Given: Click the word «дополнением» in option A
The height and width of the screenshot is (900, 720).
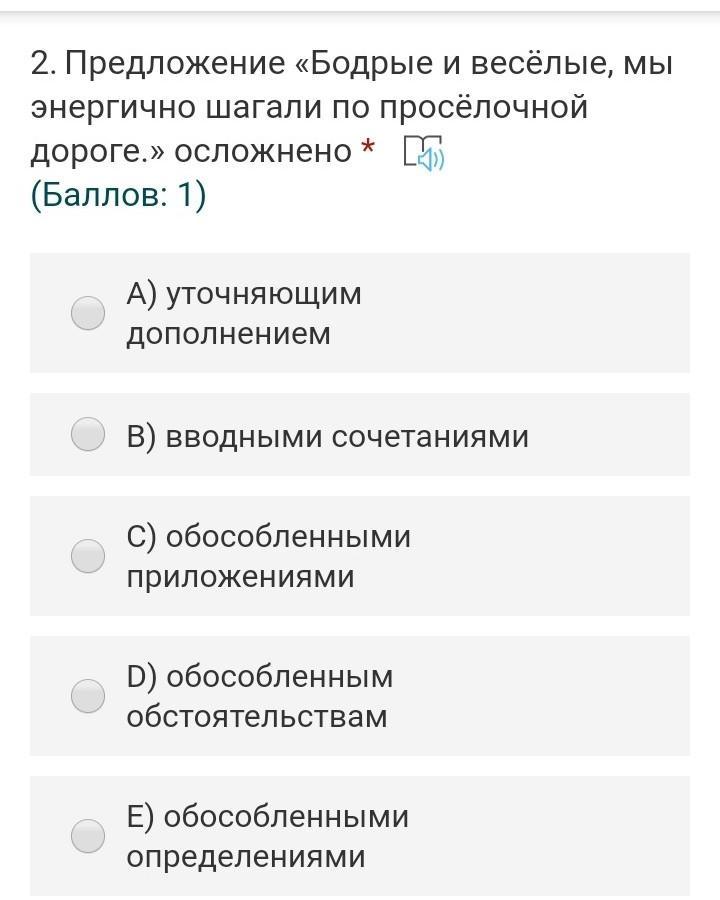Looking at the screenshot, I should click(x=228, y=334).
